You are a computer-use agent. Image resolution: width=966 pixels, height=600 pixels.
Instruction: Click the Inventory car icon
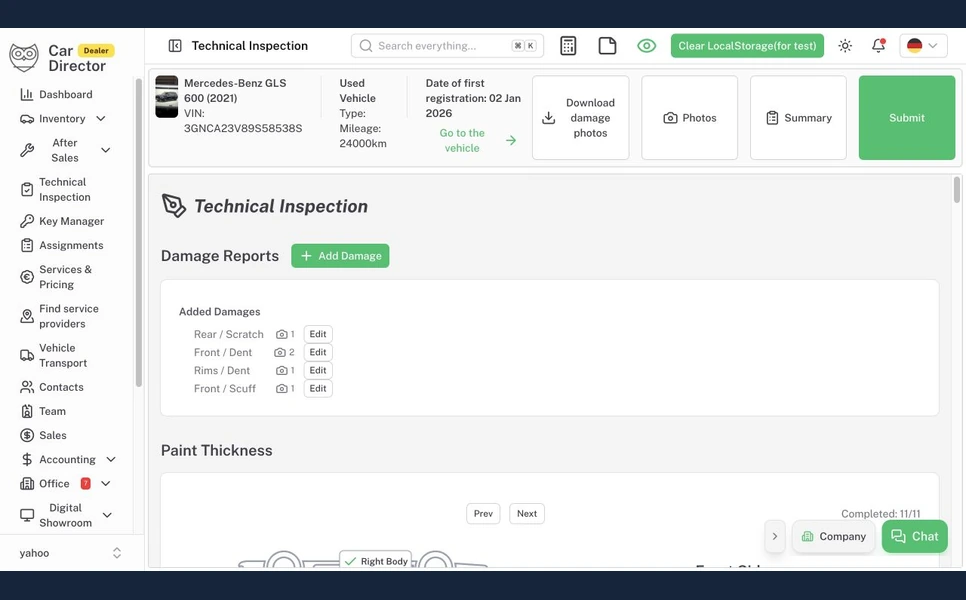27,118
